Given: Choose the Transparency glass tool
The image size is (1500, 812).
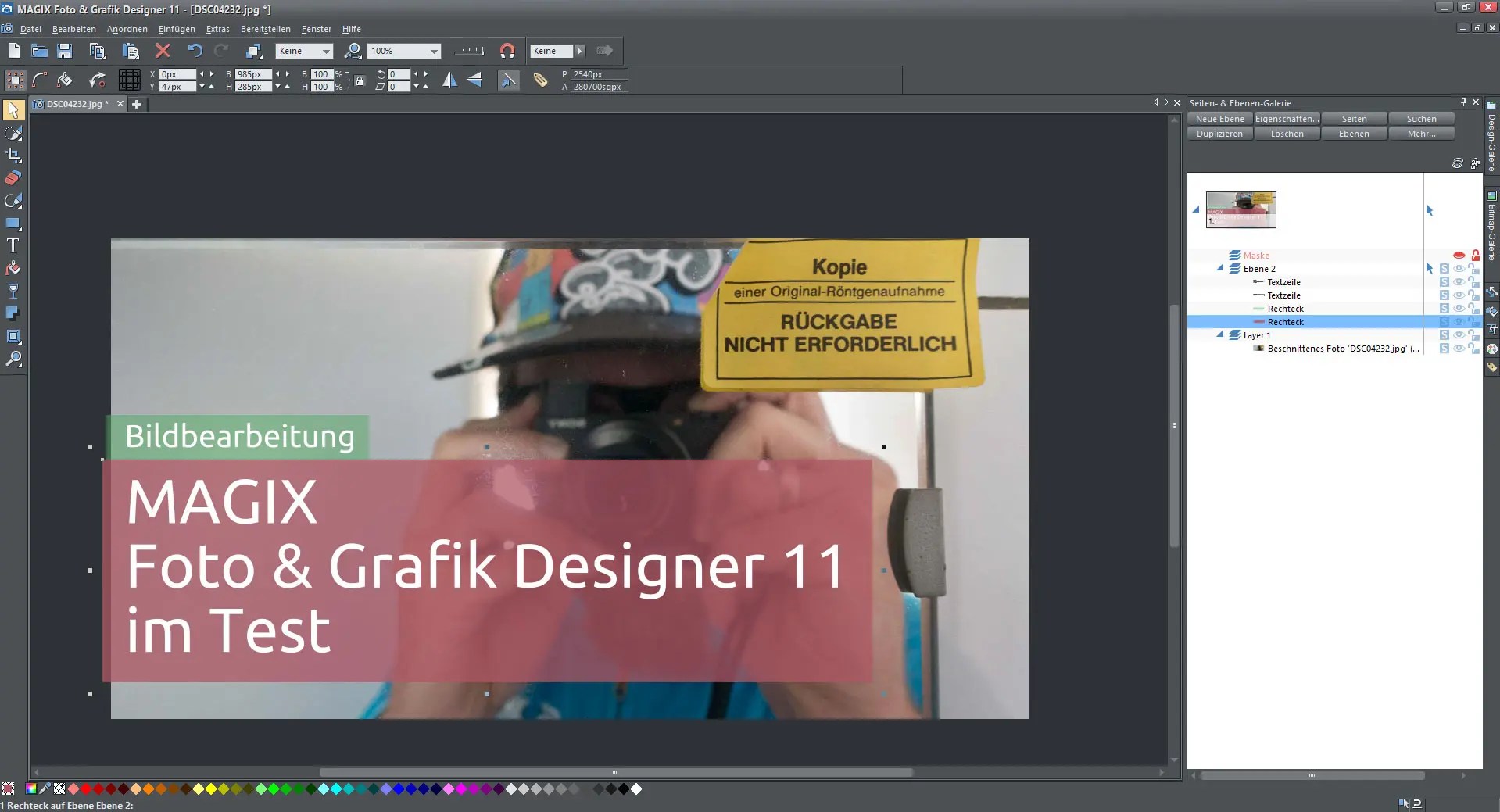Looking at the screenshot, I should coord(13,291).
